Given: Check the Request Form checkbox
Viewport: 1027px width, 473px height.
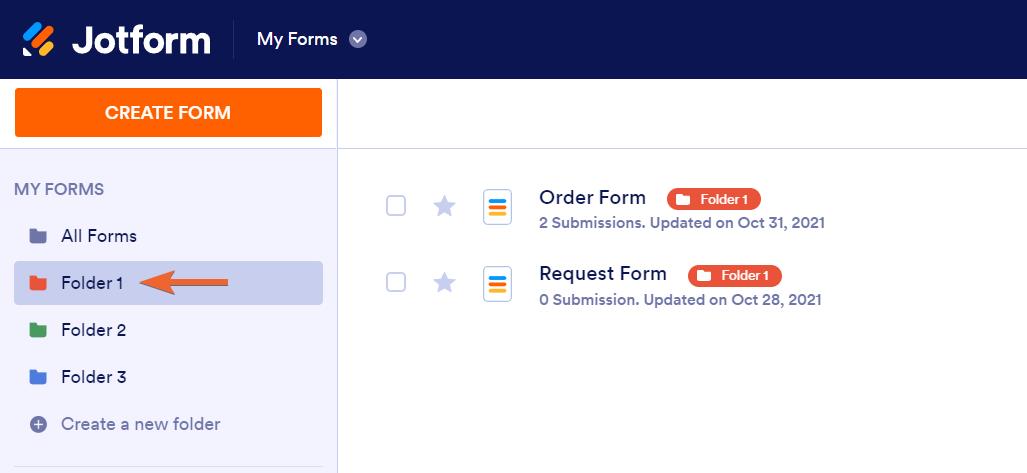Looking at the screenshot, I should pyautogui.click(x=396, y=282).
